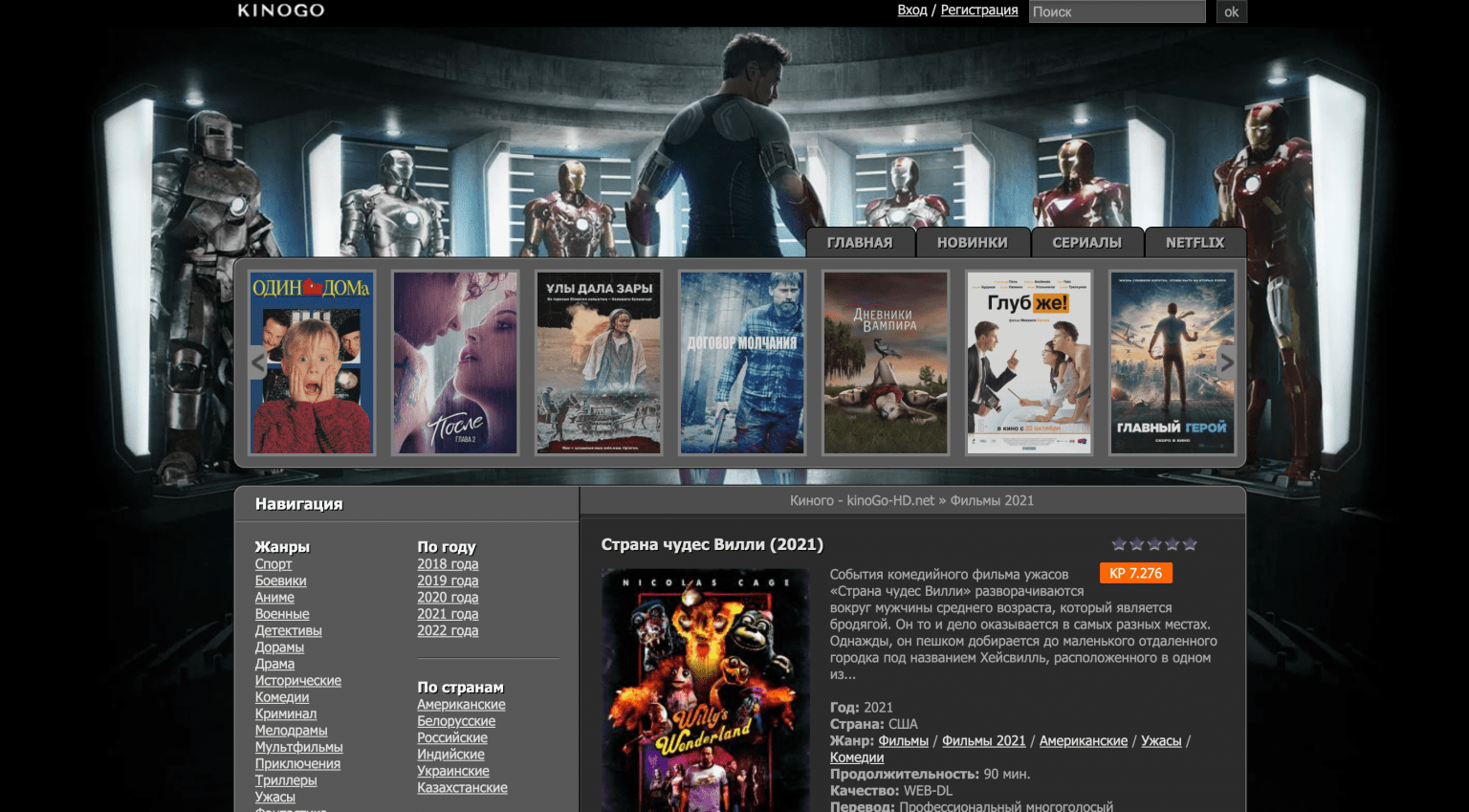This screenshot has width=1469, height=812.
Task: Switch to the НОВИНКИ tab
Action: 973,243
